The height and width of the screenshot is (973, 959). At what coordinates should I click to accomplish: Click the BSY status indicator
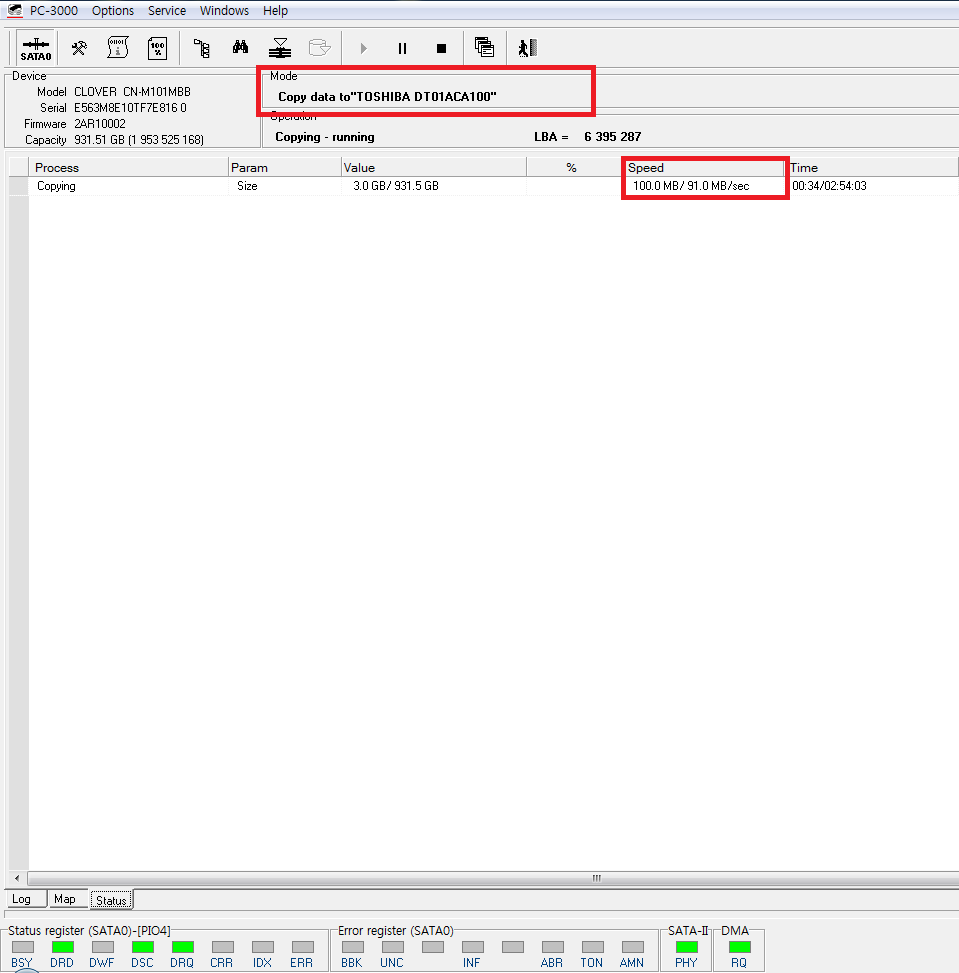[22, 947]
